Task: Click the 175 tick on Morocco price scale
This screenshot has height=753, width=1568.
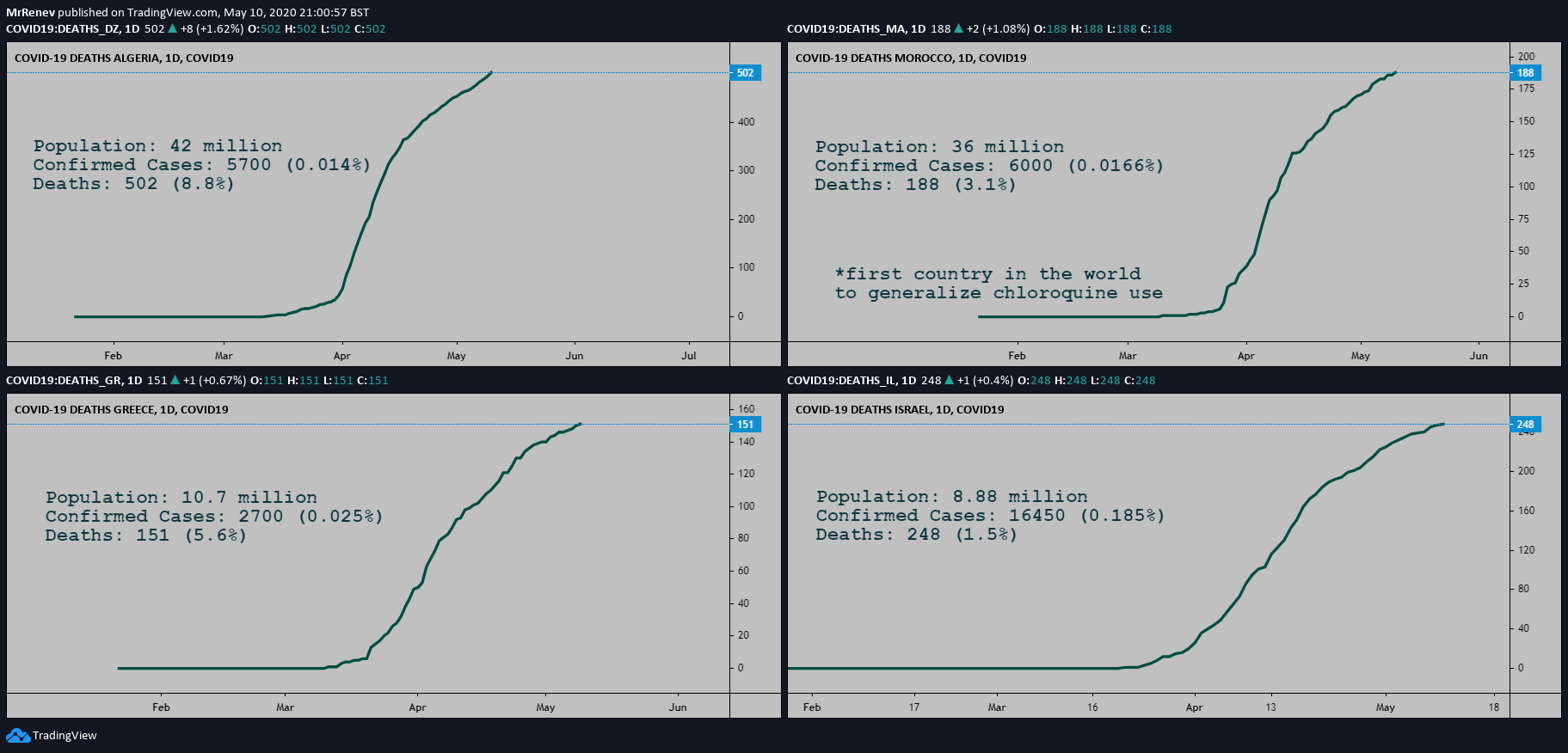Action: point(1527,89)
